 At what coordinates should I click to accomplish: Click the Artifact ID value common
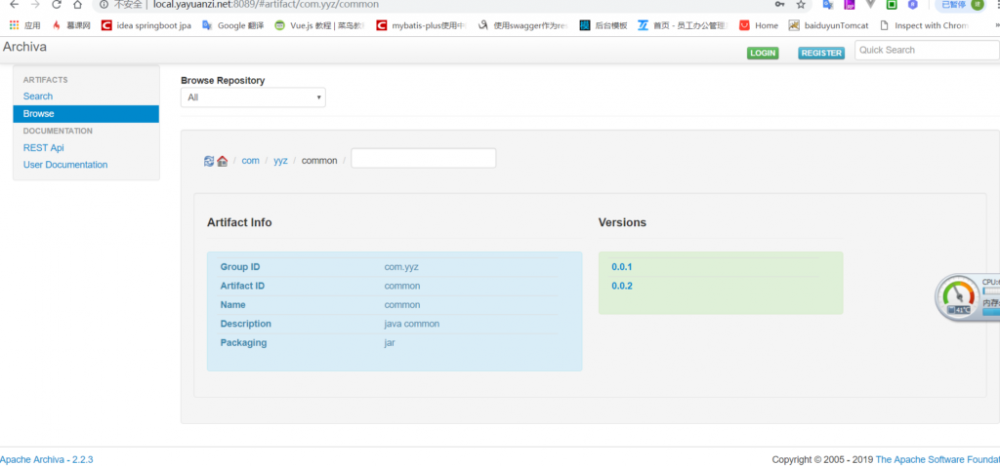(402, 286)
